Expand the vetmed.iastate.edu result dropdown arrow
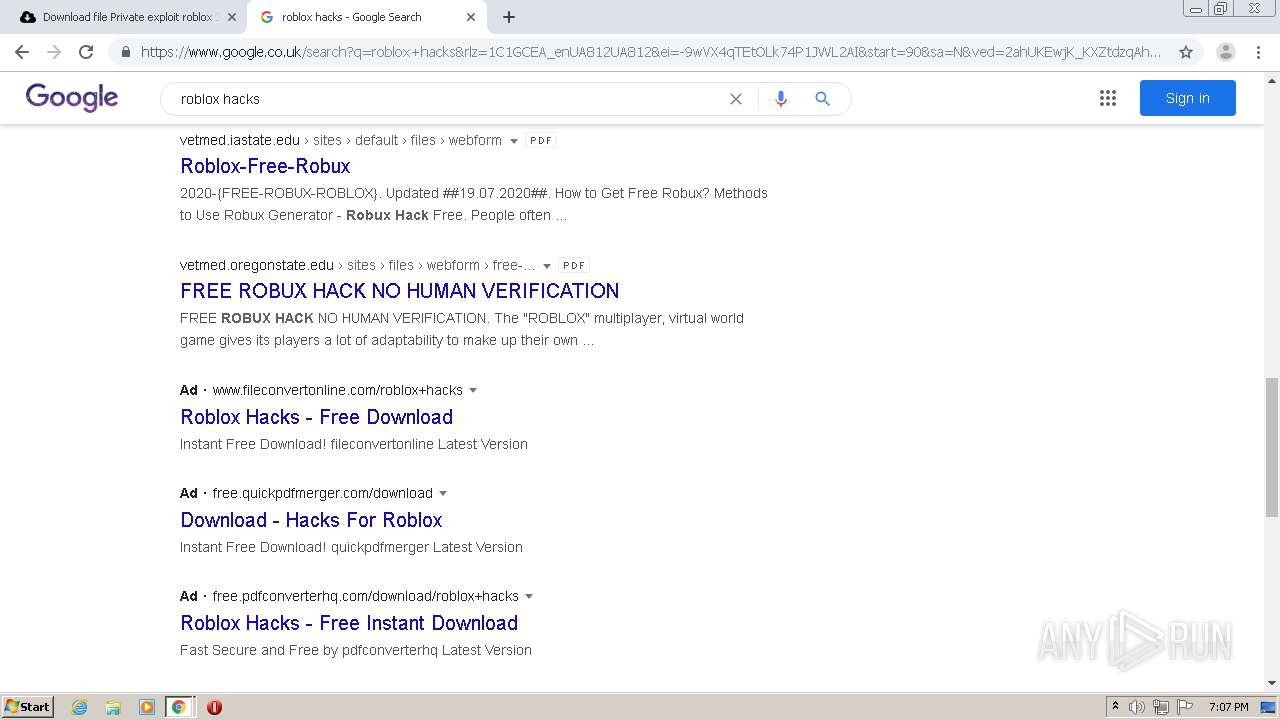 click(x=514, y=141)
